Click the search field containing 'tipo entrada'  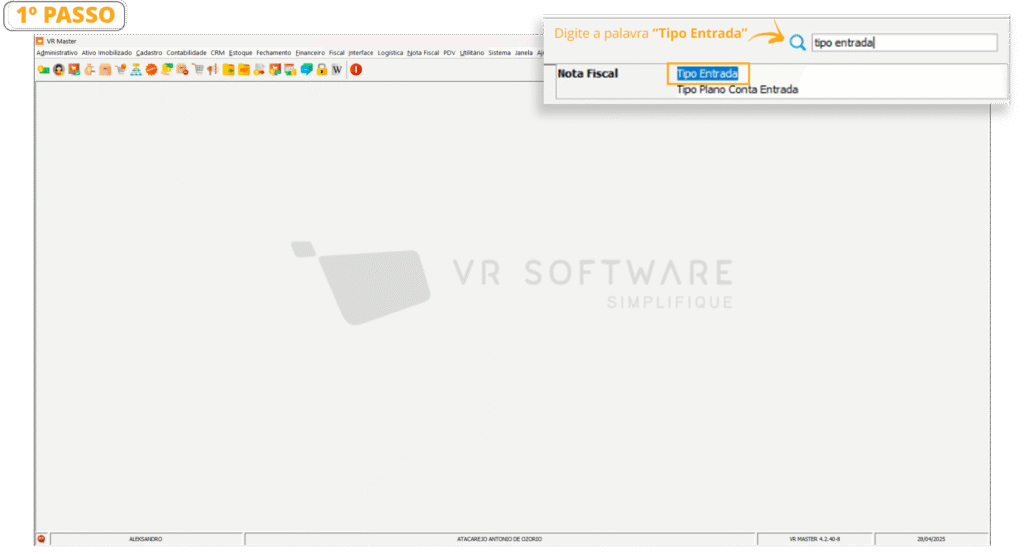point(904,42)
